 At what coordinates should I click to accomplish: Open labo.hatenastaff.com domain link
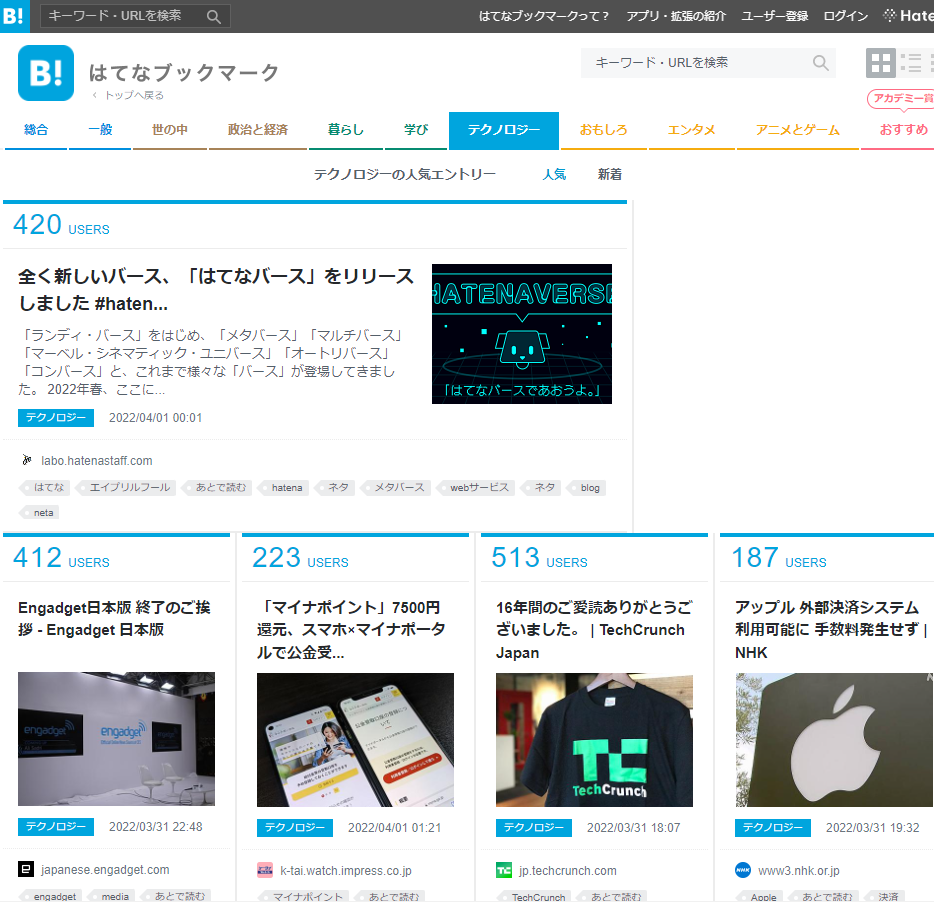point(96,461)
